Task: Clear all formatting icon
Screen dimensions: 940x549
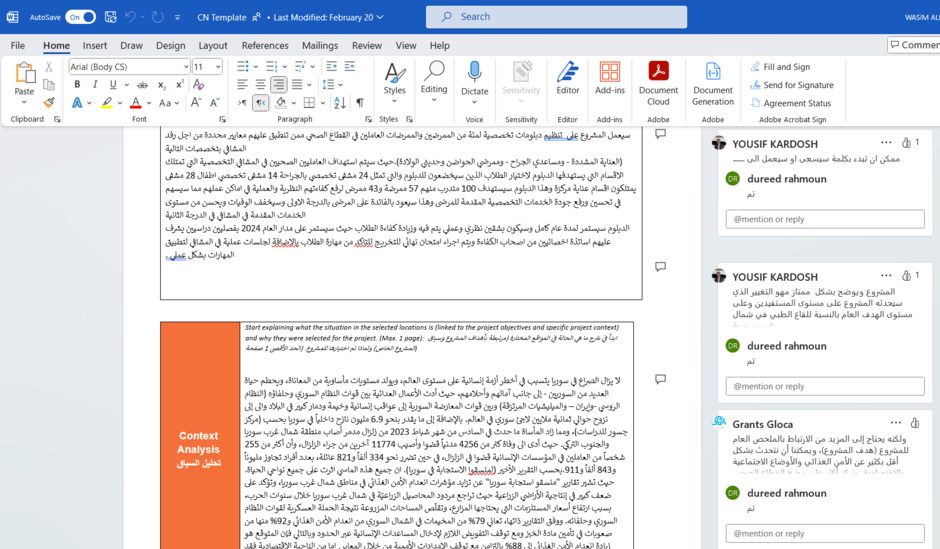Action: (x=198, y=85)
